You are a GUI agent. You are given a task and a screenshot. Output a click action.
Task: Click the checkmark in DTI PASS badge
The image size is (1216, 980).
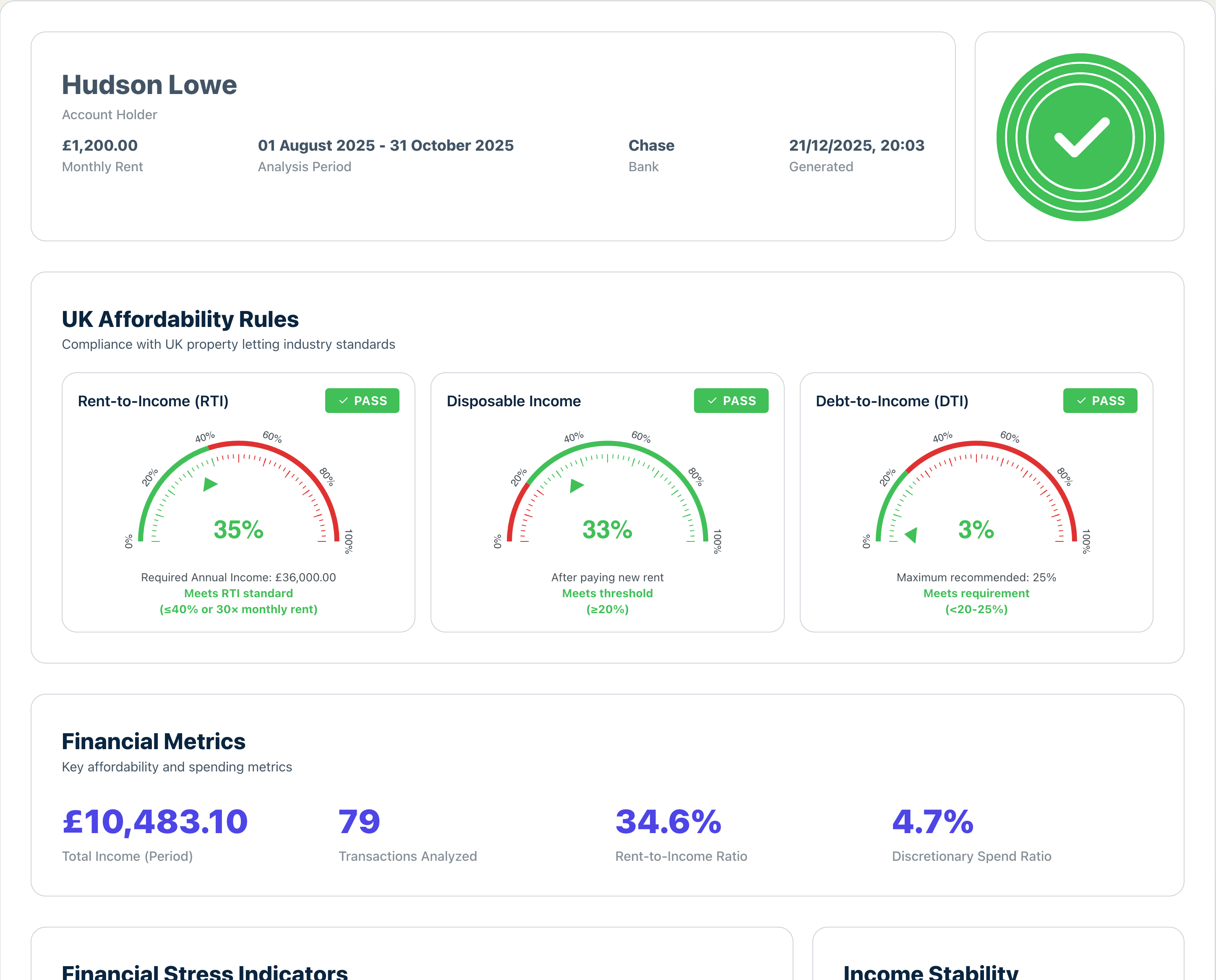1081,401
